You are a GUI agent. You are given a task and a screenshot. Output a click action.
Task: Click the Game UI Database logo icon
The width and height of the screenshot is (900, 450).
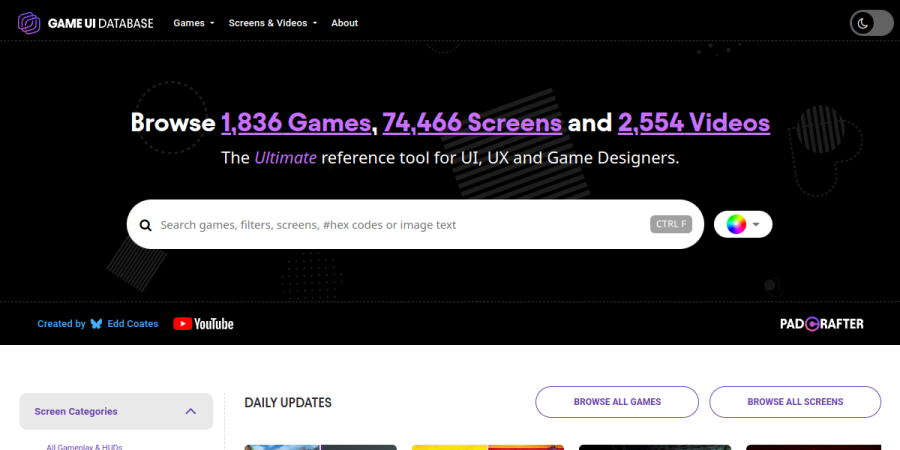point(29,23)
